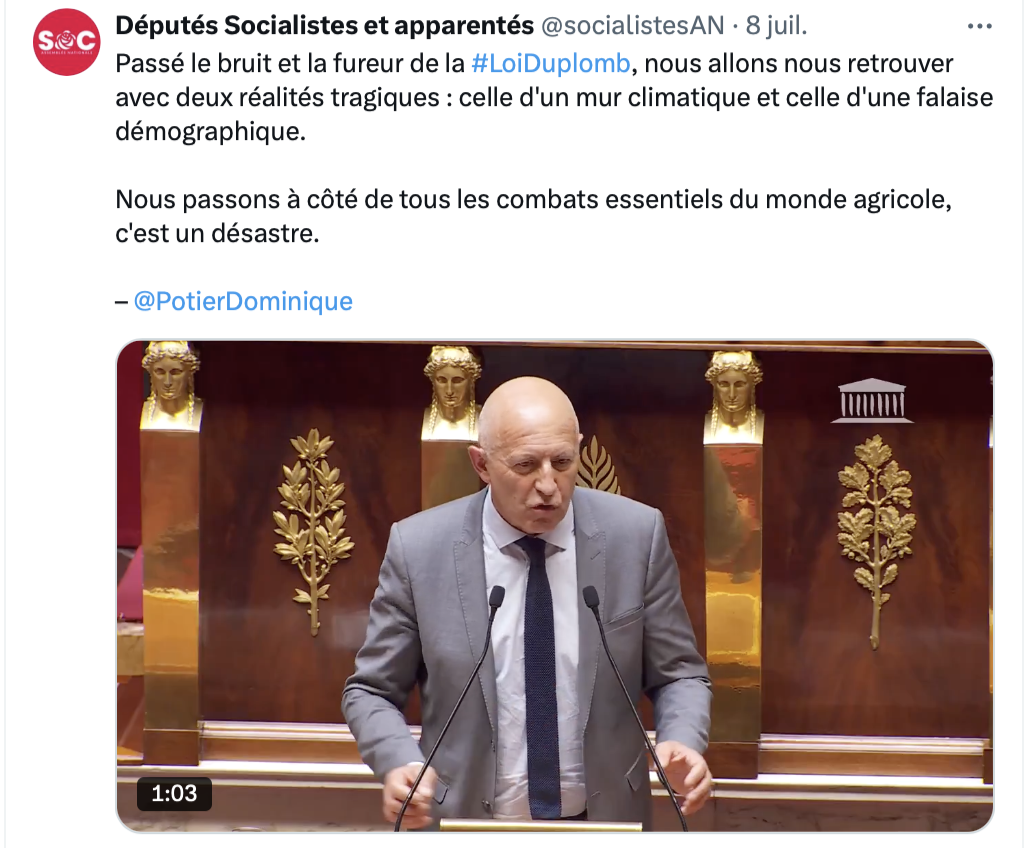Open the Députés Socialistes et apparentés profile name

coord(325,25)
